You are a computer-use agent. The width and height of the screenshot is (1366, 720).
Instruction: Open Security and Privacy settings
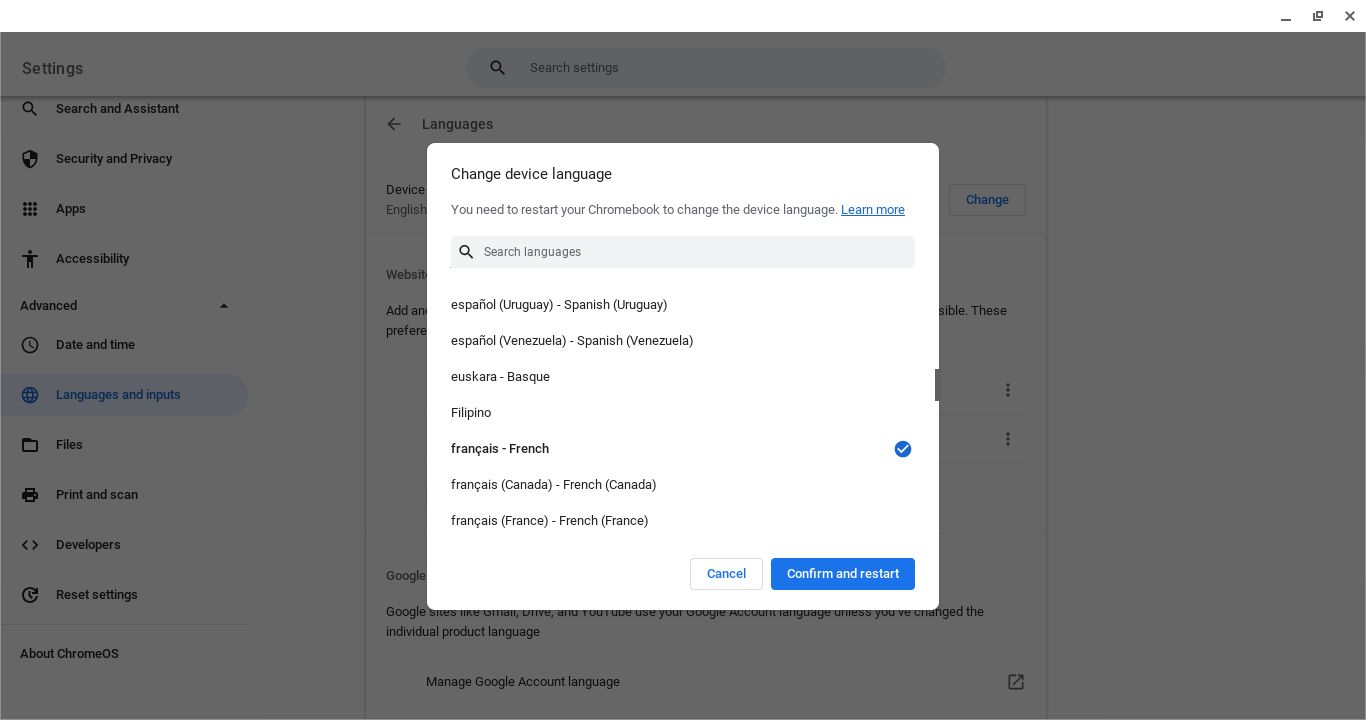[114, 159]
